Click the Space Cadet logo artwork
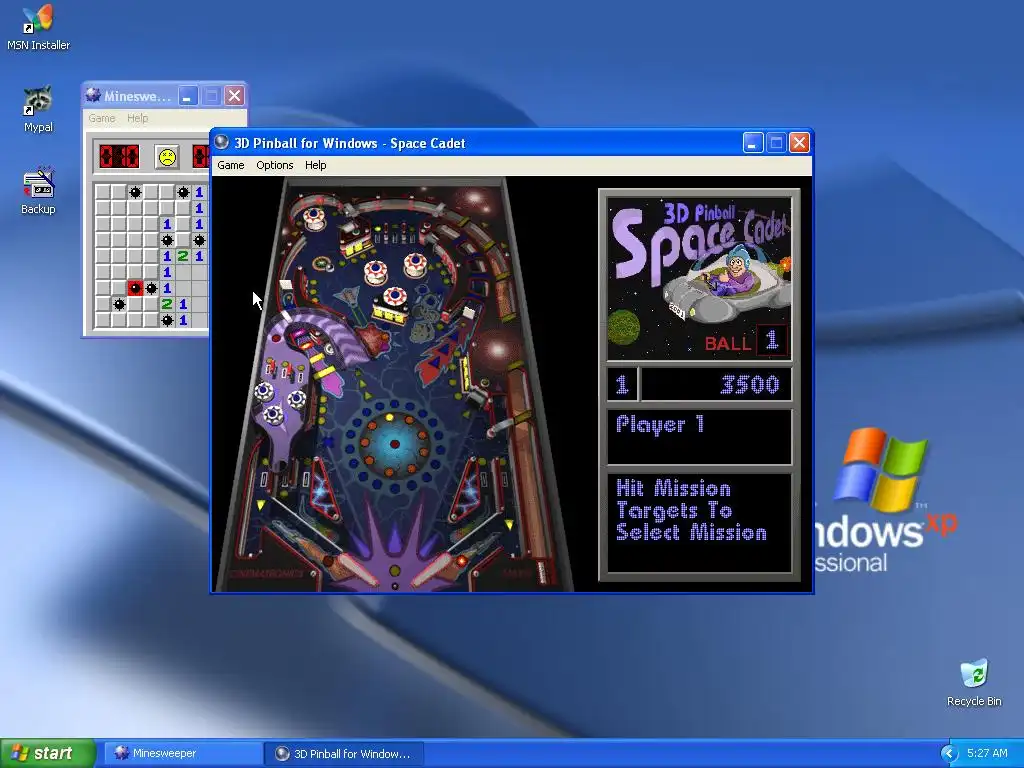Viewport: 1024px width, 768px height. (699, 279)
